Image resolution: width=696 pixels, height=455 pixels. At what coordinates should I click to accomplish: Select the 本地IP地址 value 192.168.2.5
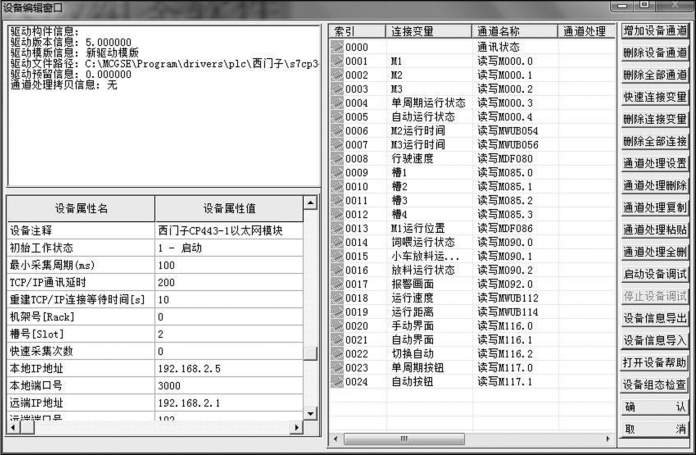tap(229, 368)
